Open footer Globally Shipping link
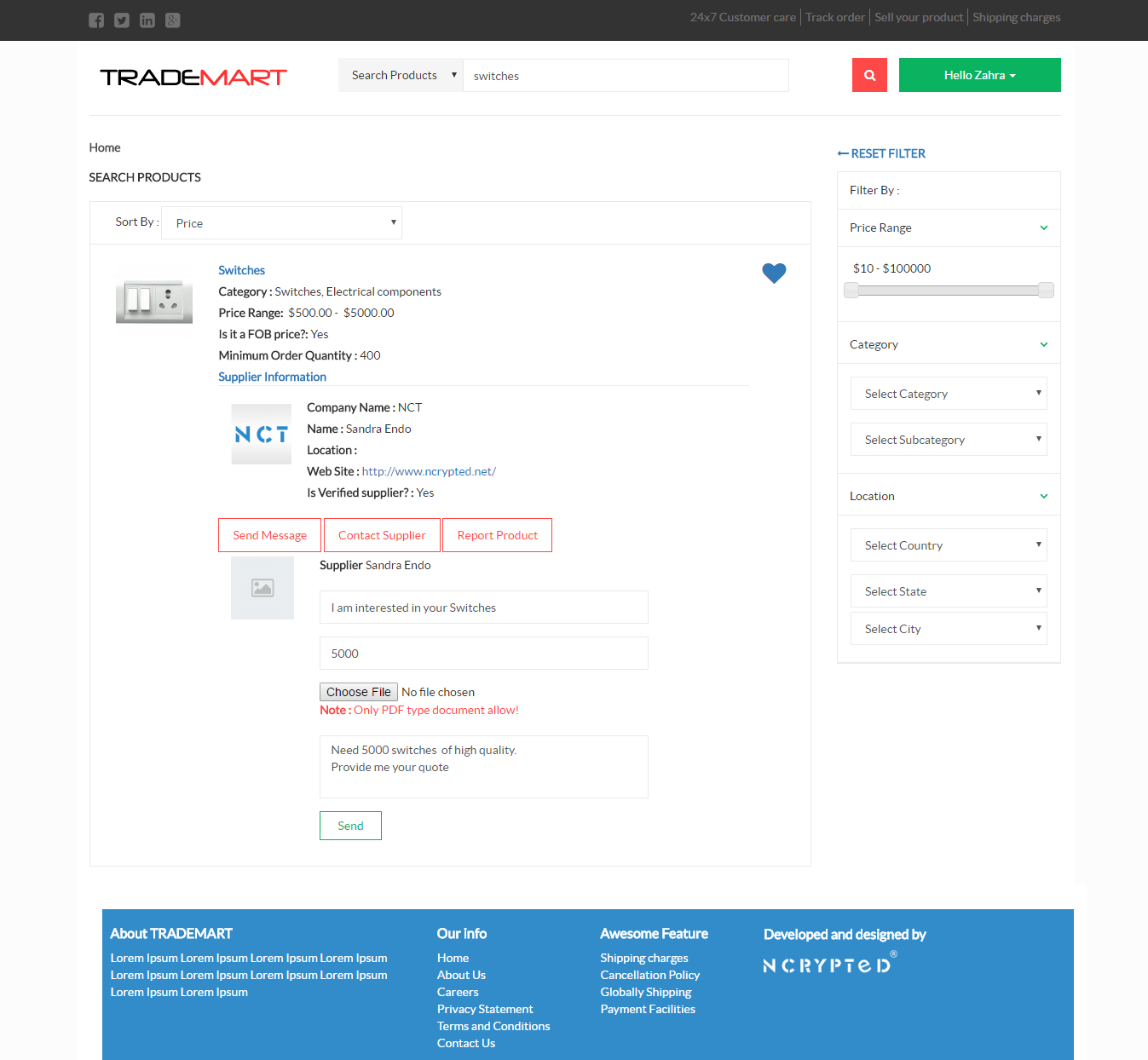This screenshot has height=1060, width=1148. [646, 992]
